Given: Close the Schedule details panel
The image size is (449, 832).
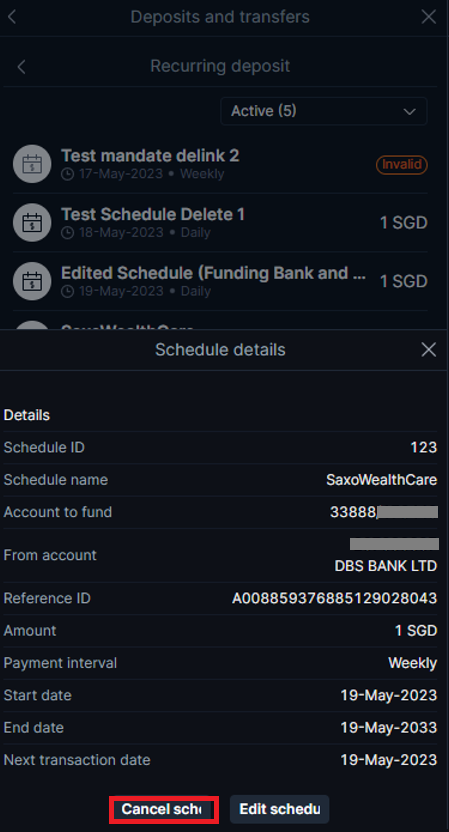Looking at the screenshot, I should coord(428,350).
